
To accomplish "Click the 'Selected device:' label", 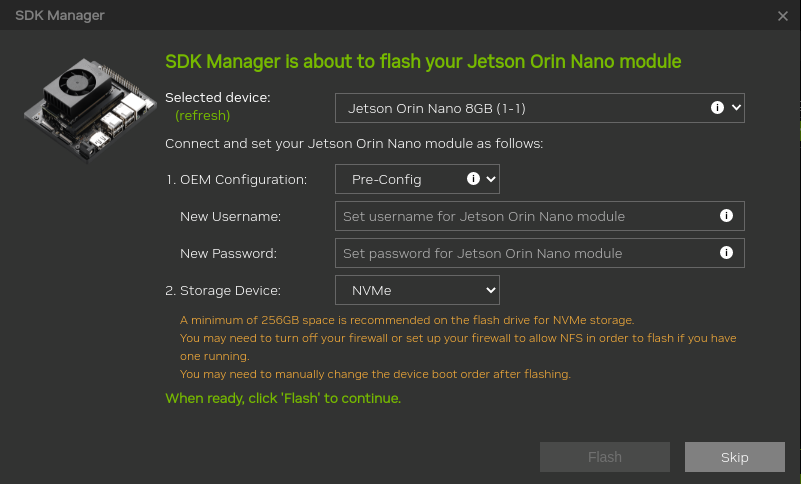I will [218, 97].
